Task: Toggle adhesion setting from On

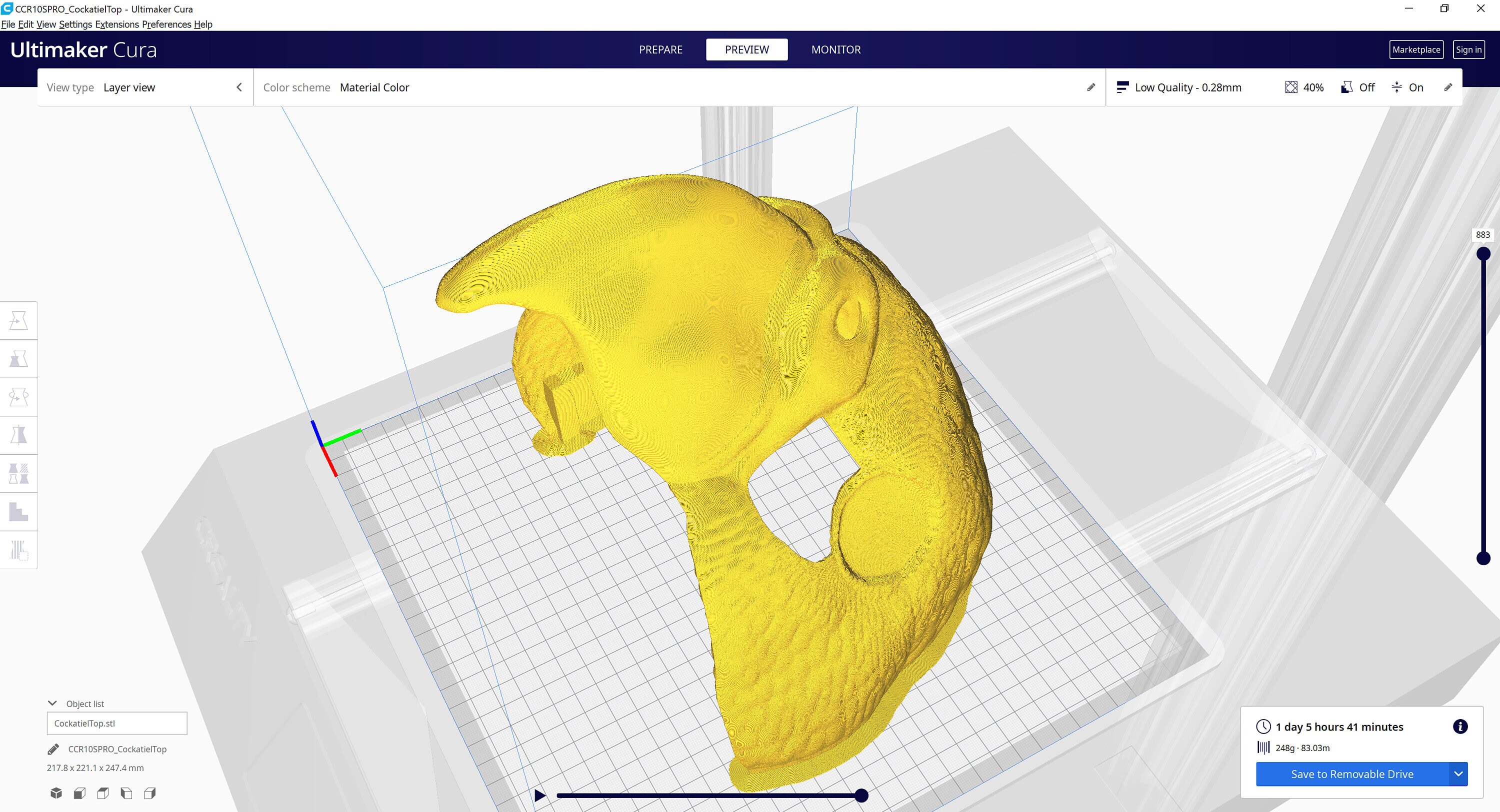Action: (1408, 87)
